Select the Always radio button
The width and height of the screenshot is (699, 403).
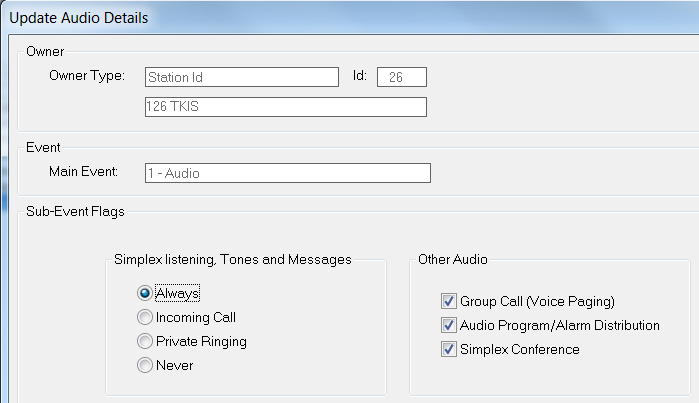[x=146, y=293]
